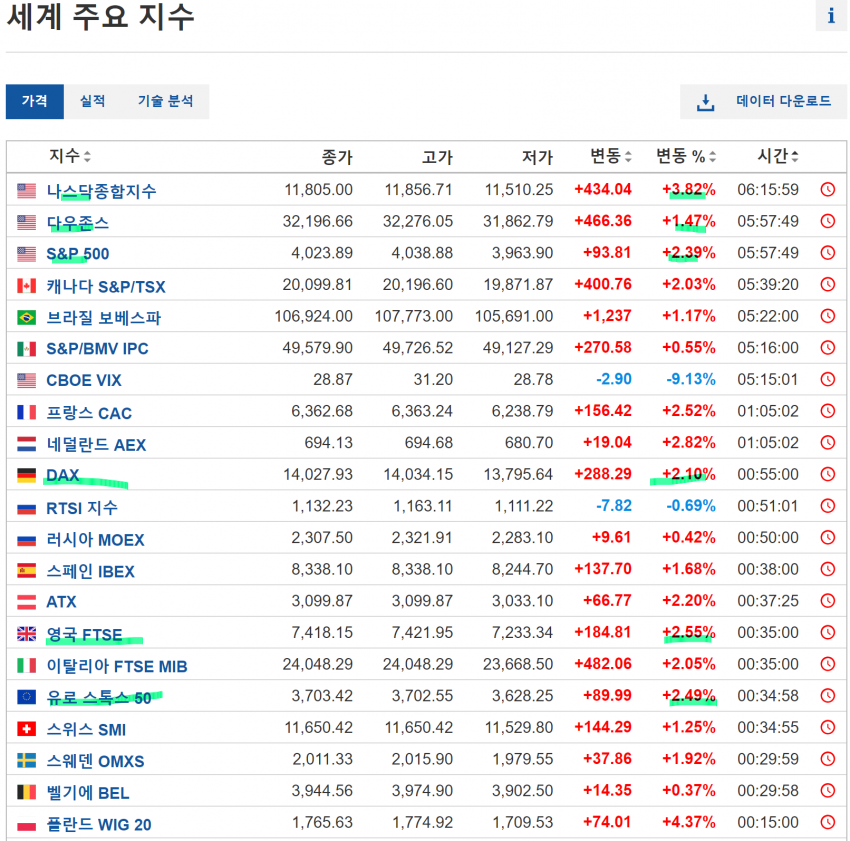Open the 기술 분석 tab
Viewport: 850px width, 841px height.
click(x=165, y=101)
